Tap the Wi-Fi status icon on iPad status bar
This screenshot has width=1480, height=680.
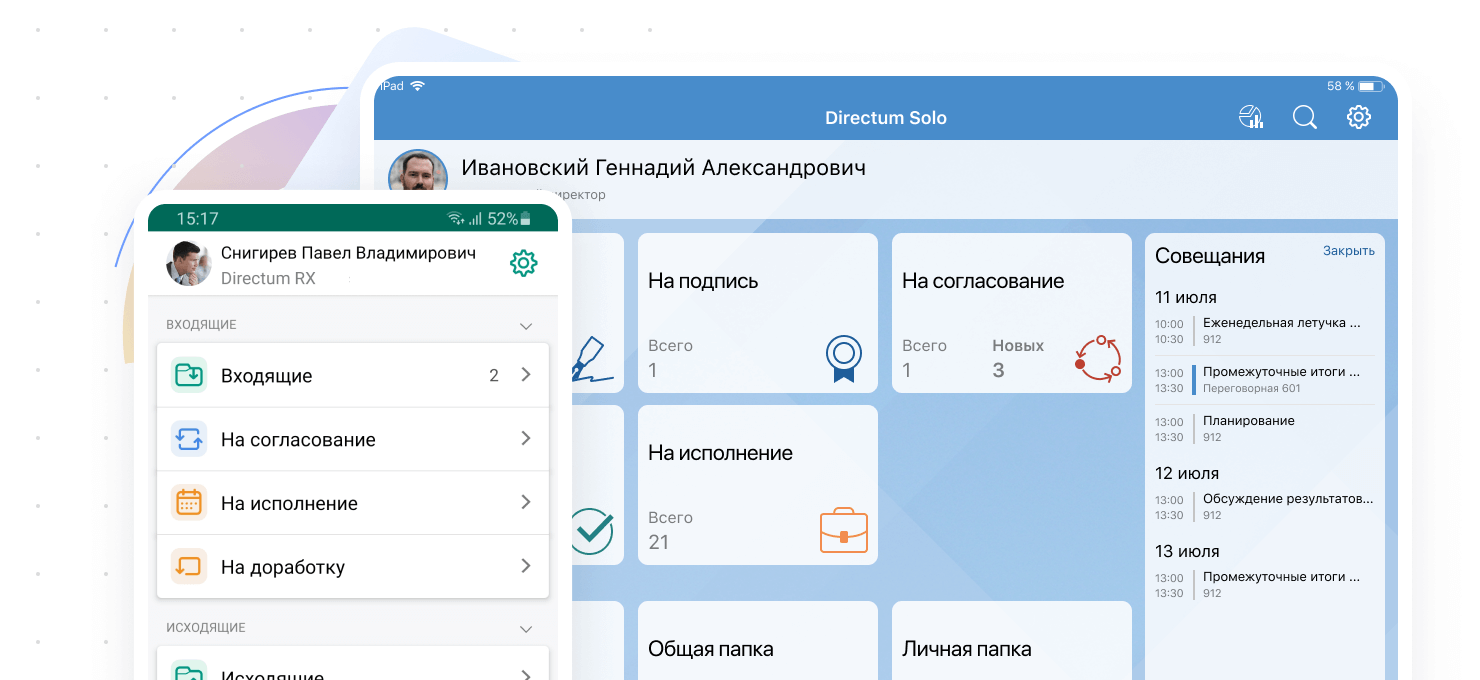coord(417,86)
